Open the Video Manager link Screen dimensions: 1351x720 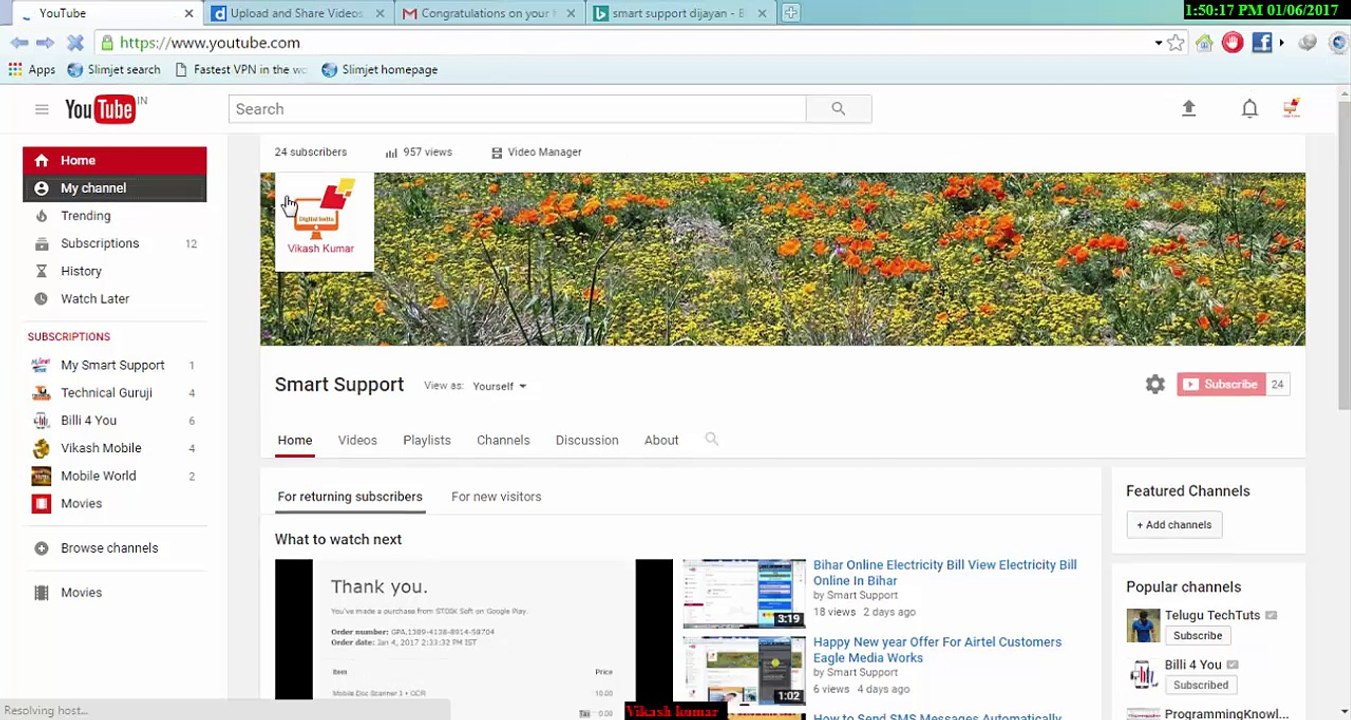click(x=544, y=152)
